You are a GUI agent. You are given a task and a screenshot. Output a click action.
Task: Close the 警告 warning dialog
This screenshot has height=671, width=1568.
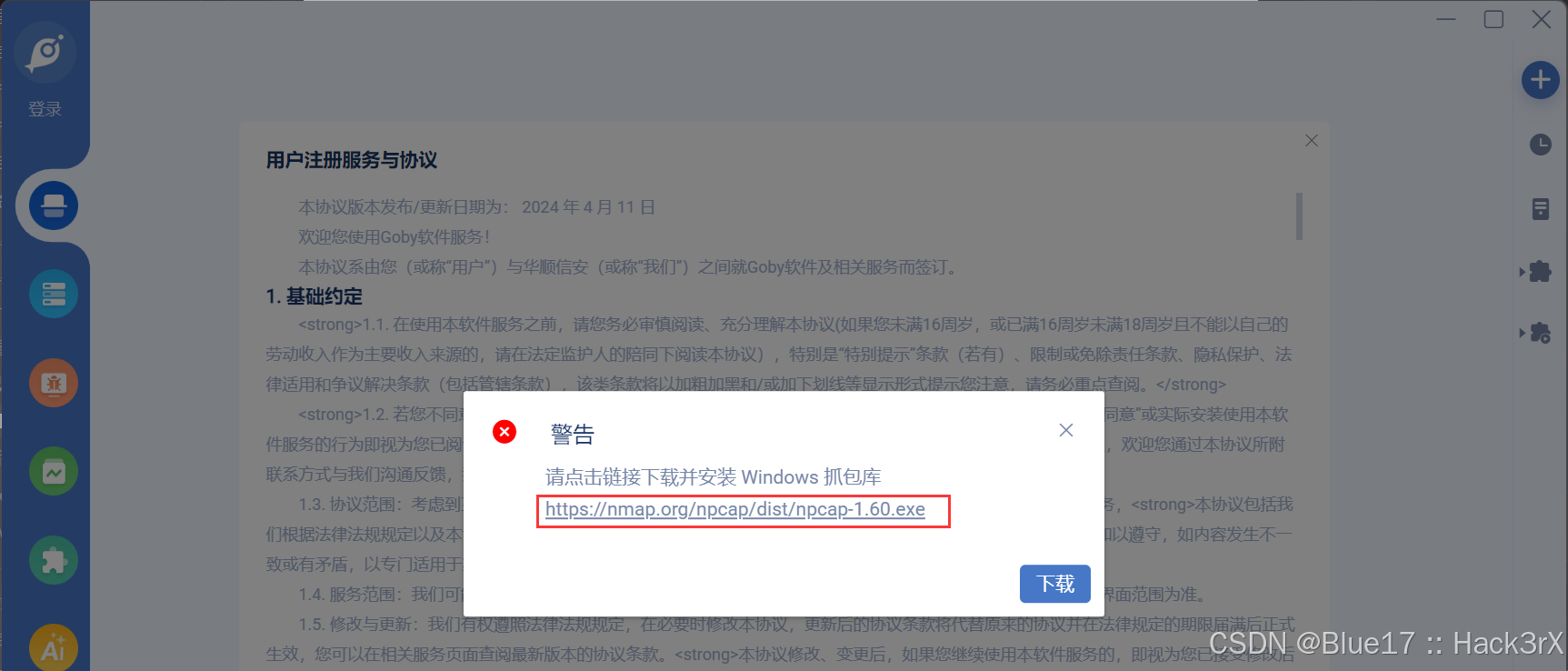(1066, 430)
